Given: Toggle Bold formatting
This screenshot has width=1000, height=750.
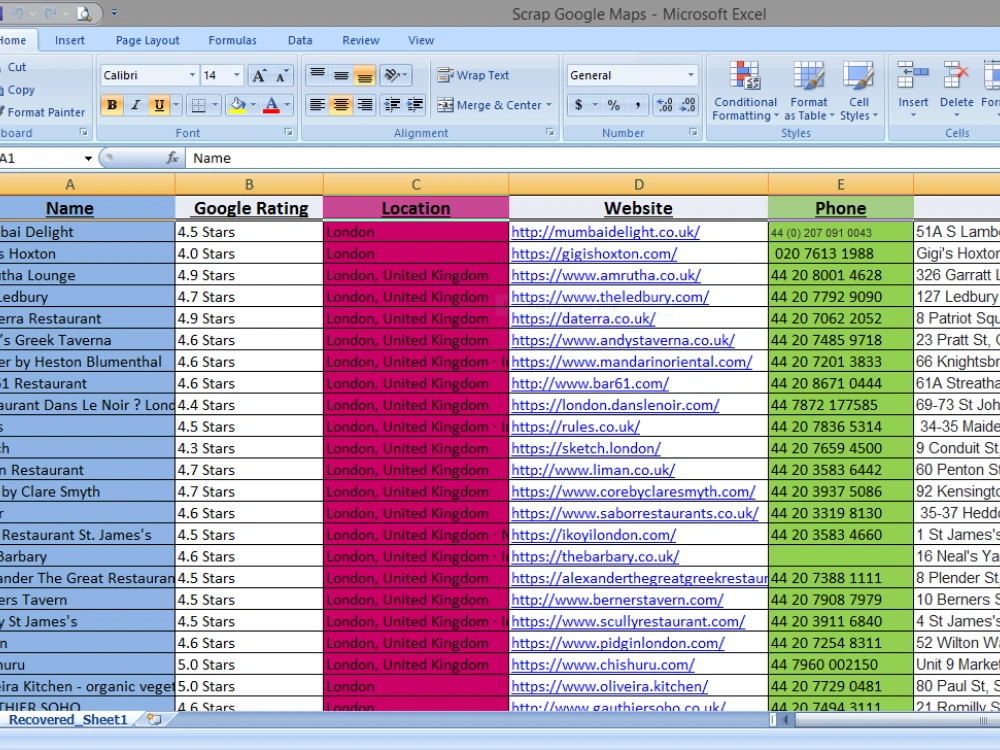Looking at the screenshot, I should 112,105.
